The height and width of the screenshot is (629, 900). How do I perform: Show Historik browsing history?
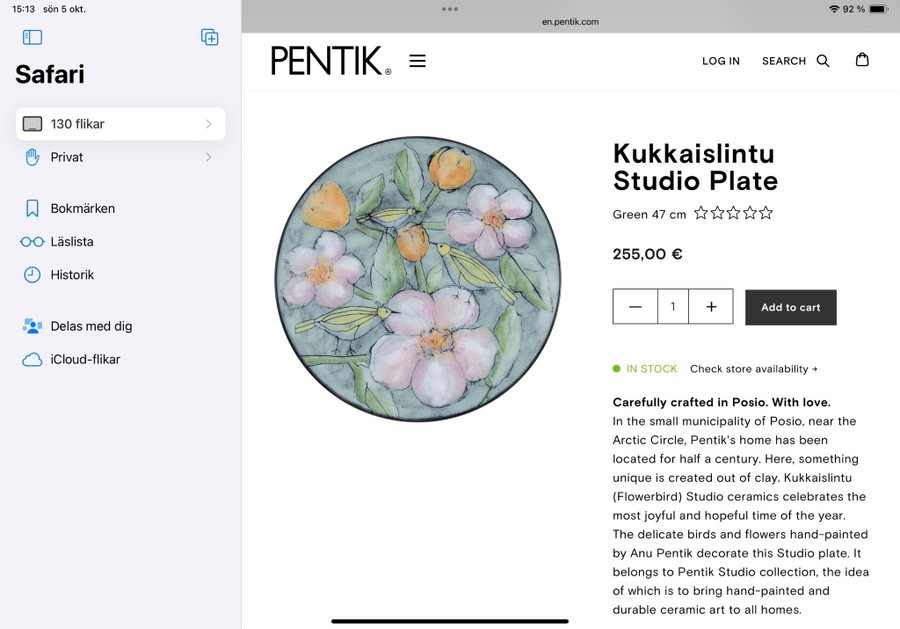[72, 274]
